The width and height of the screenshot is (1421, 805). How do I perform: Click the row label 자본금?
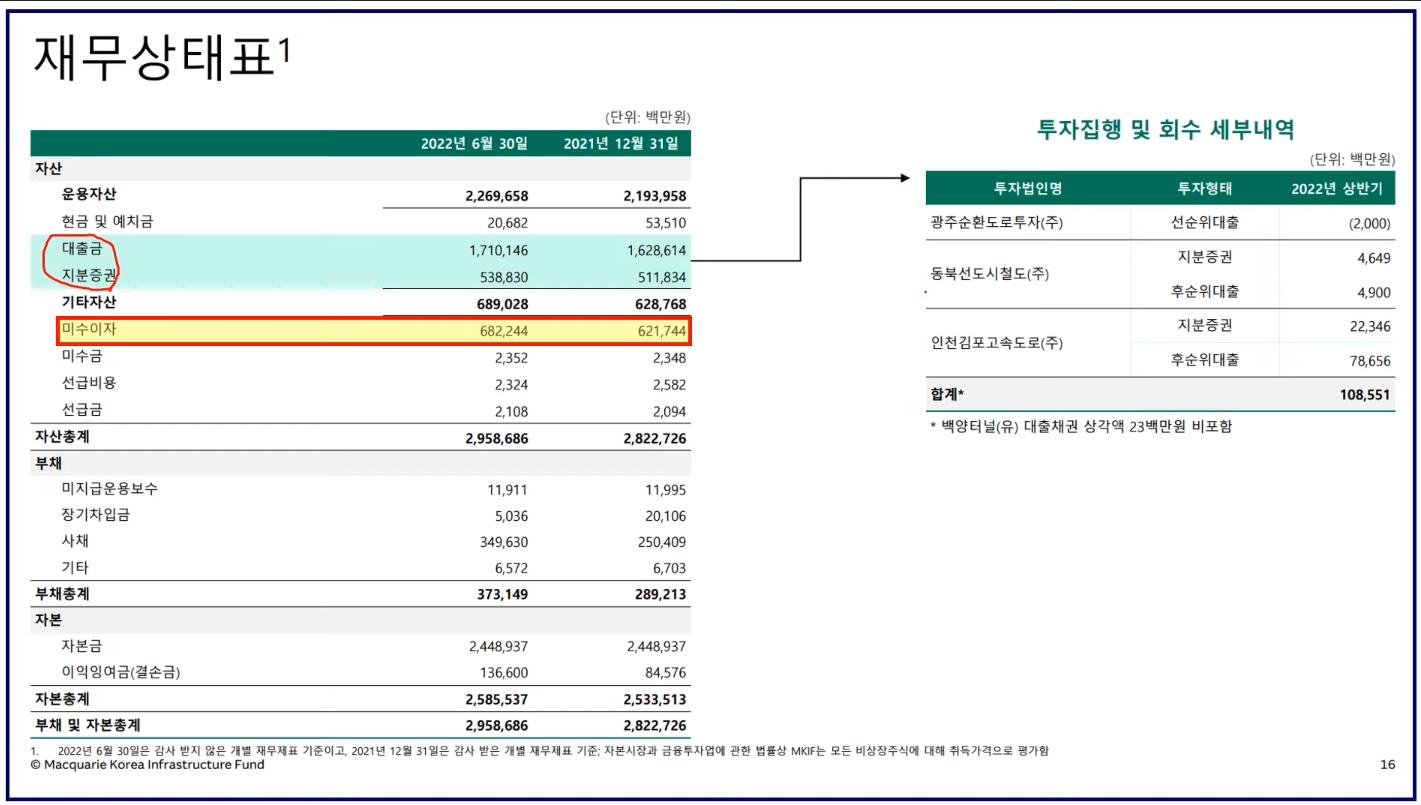82,646
